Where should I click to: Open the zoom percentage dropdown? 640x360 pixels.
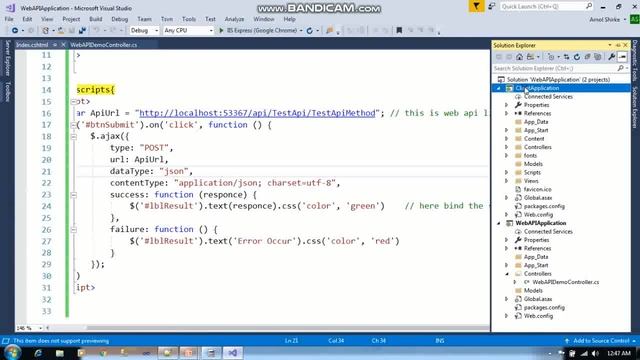[x=40, y=328]
